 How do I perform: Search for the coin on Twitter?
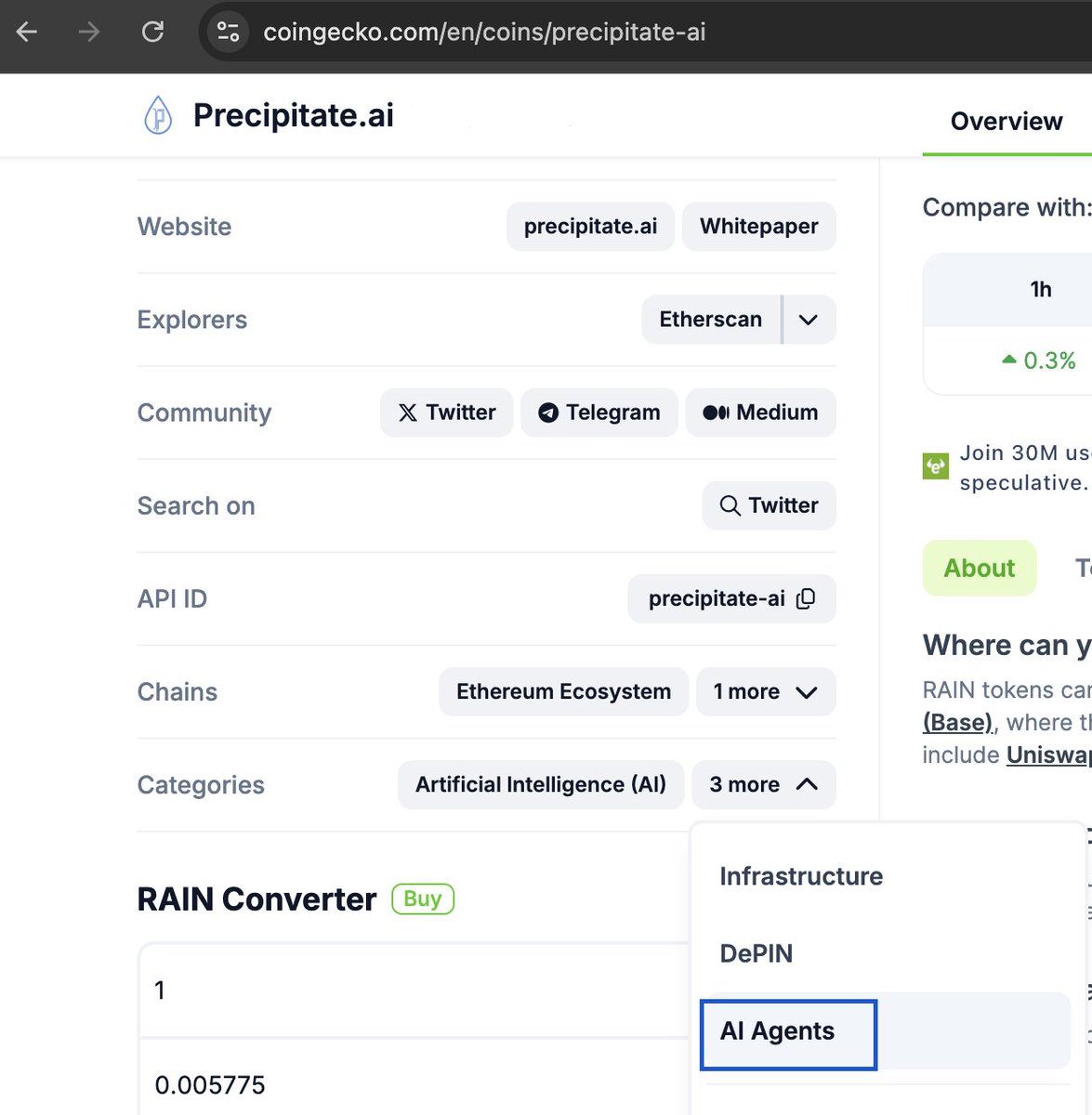click(x=769, y=505)
